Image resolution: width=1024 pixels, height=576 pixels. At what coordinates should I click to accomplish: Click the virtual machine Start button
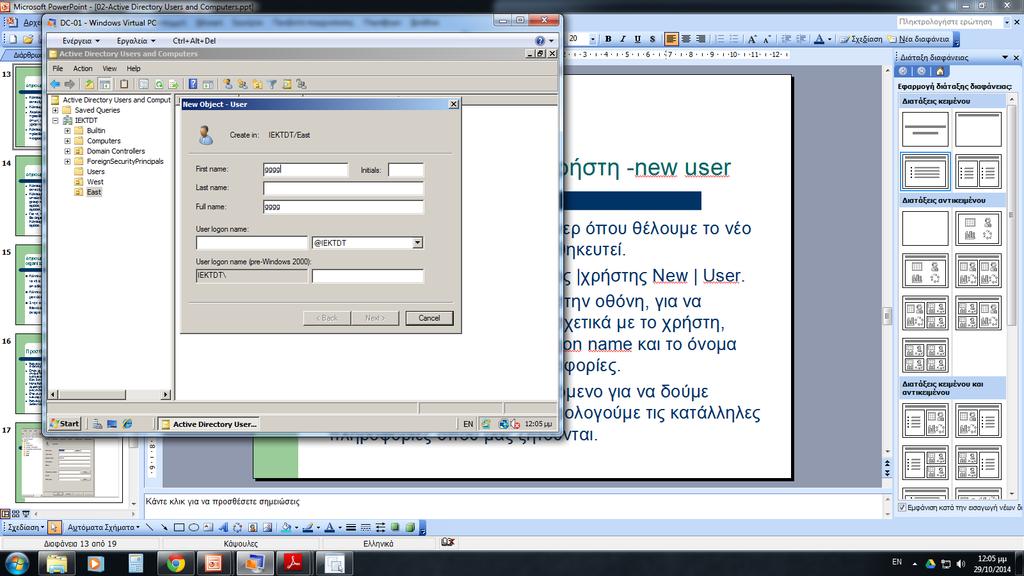tap(65, 424)
